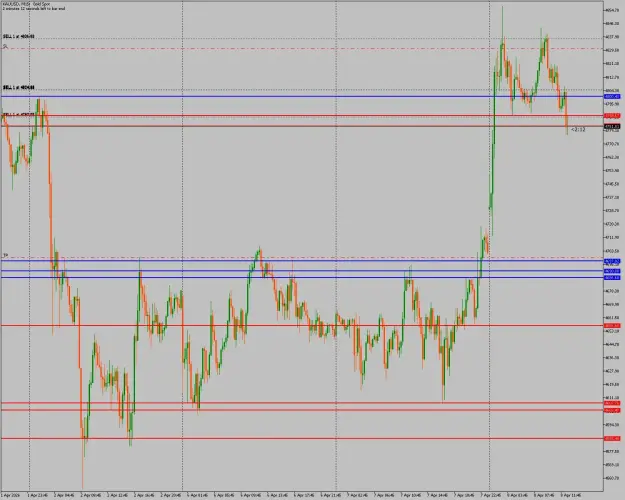Click the SL marker at the upper dashed line
Image resolution: width=625 pixels, height=500 pixels.
click(x=5, y=47)
